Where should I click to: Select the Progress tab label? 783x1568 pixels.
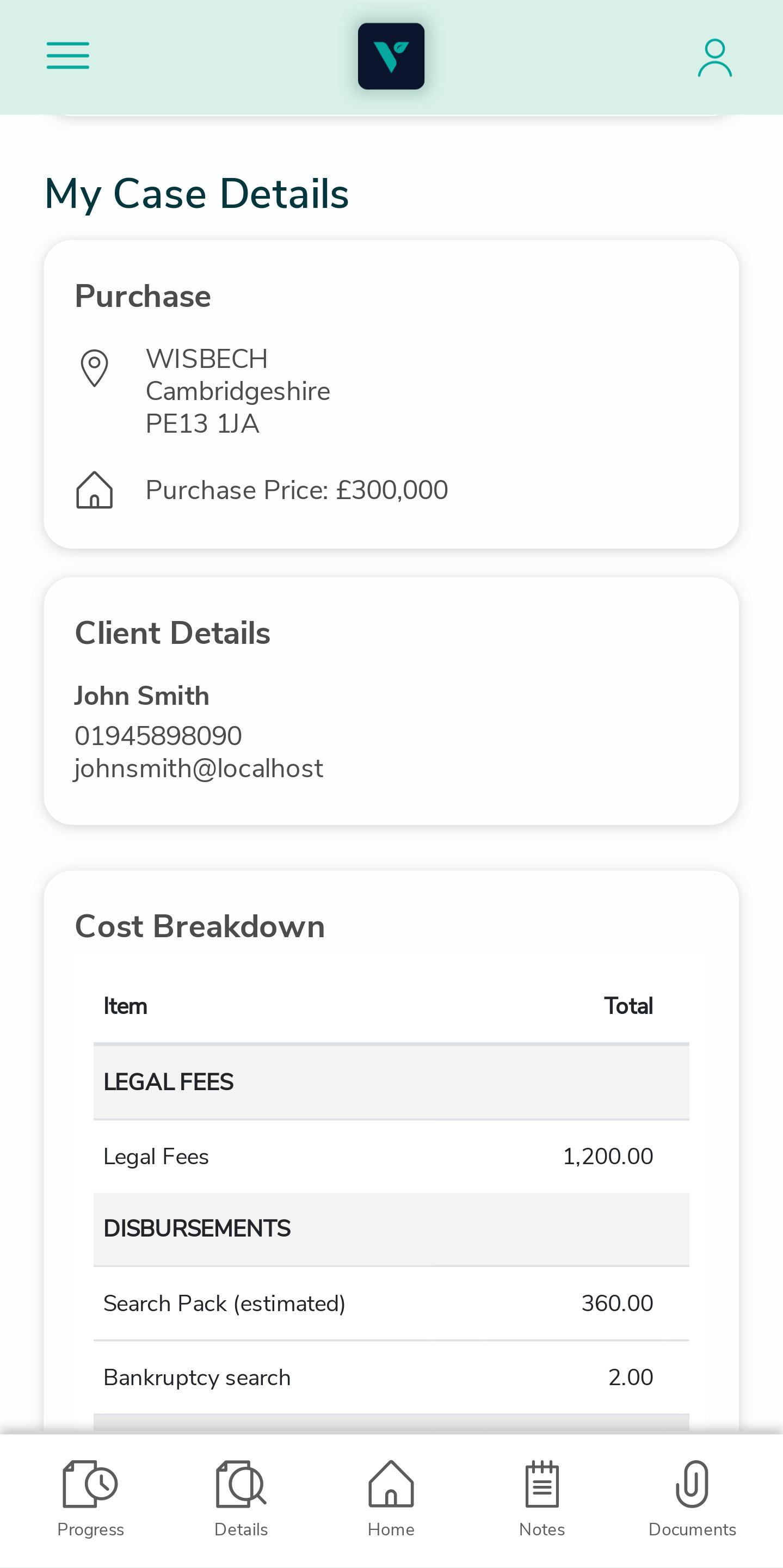[x=91, y=1529]
